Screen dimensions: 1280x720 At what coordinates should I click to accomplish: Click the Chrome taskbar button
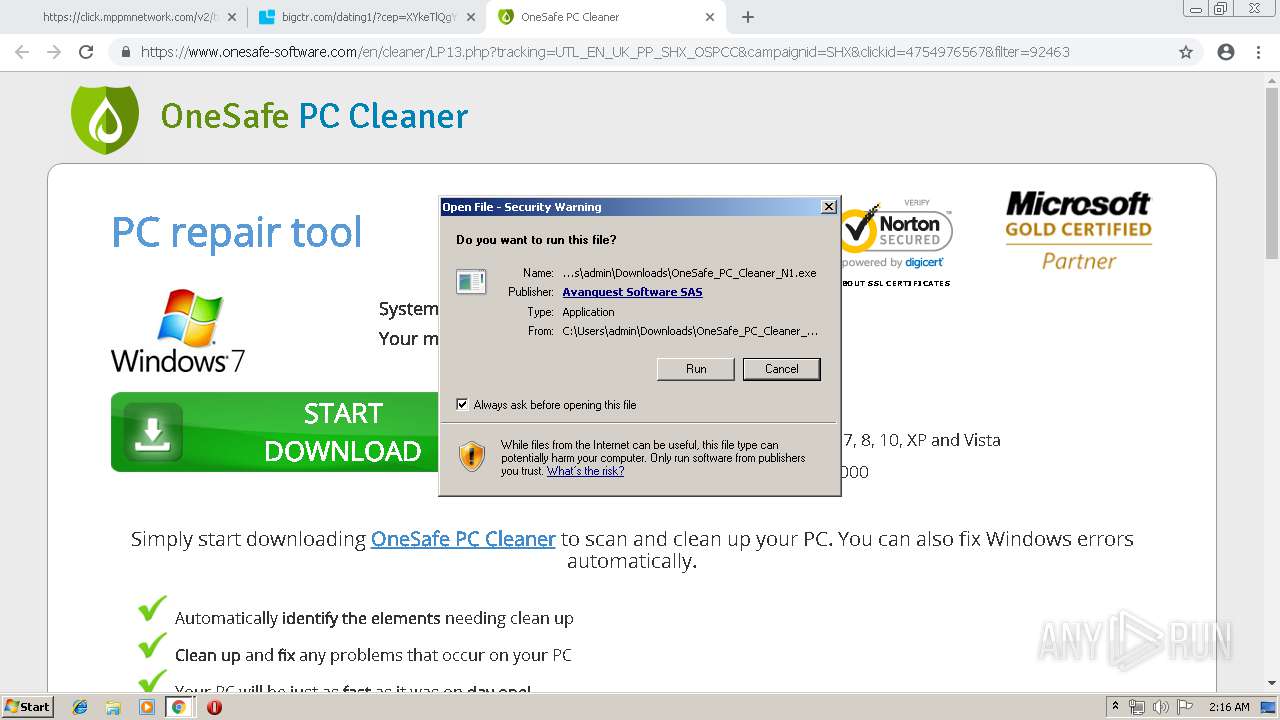point(179,707)
